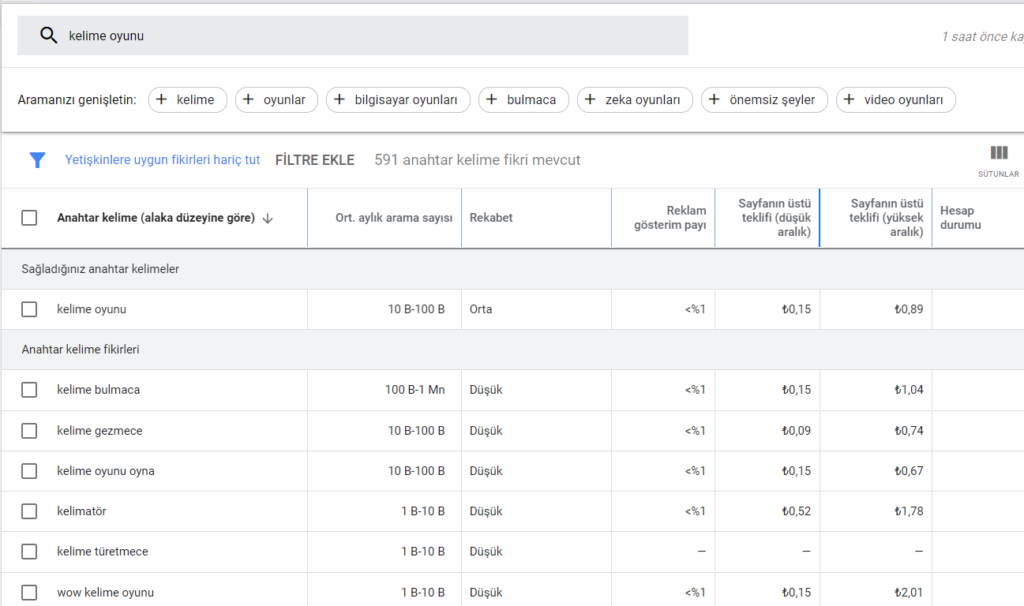The height and width of the screenshot is (606, 1024).
Task: Add 'zeka oyunları' suggestion chip
Action: (634, 100)
